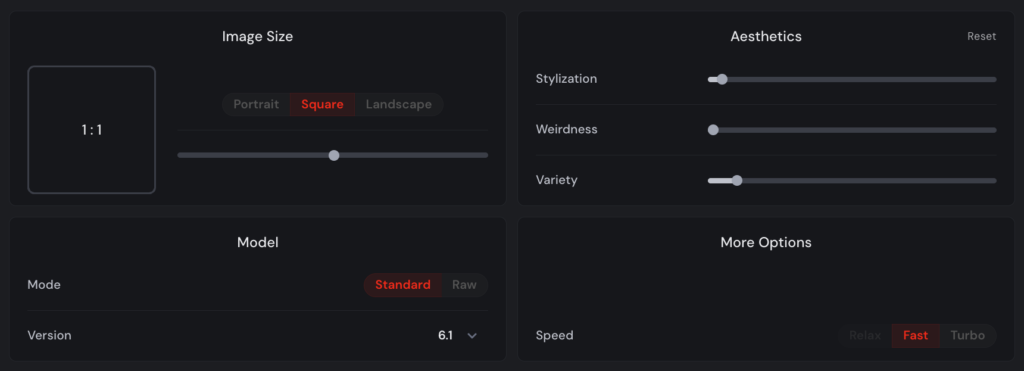This screenshot has width=1024, height=371.
Task: Click the far right end of Weirdness track
Action: pos(995,130)
